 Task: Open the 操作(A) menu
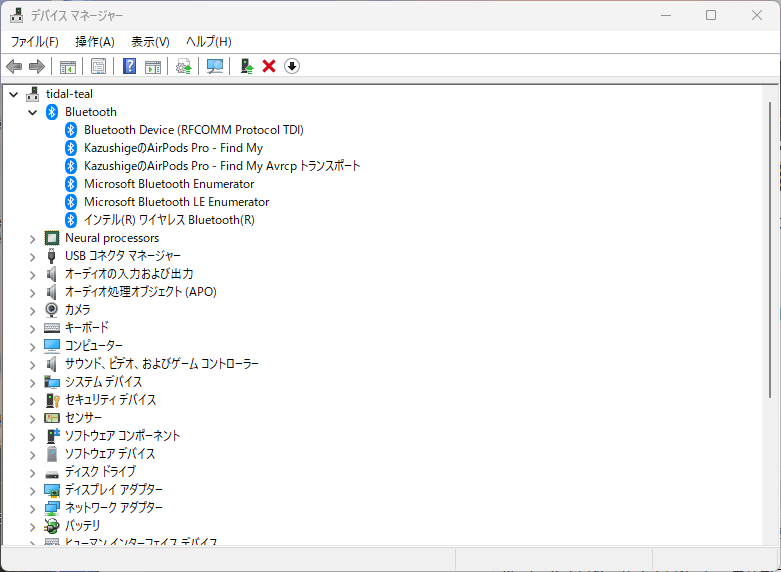coord(95,42)
